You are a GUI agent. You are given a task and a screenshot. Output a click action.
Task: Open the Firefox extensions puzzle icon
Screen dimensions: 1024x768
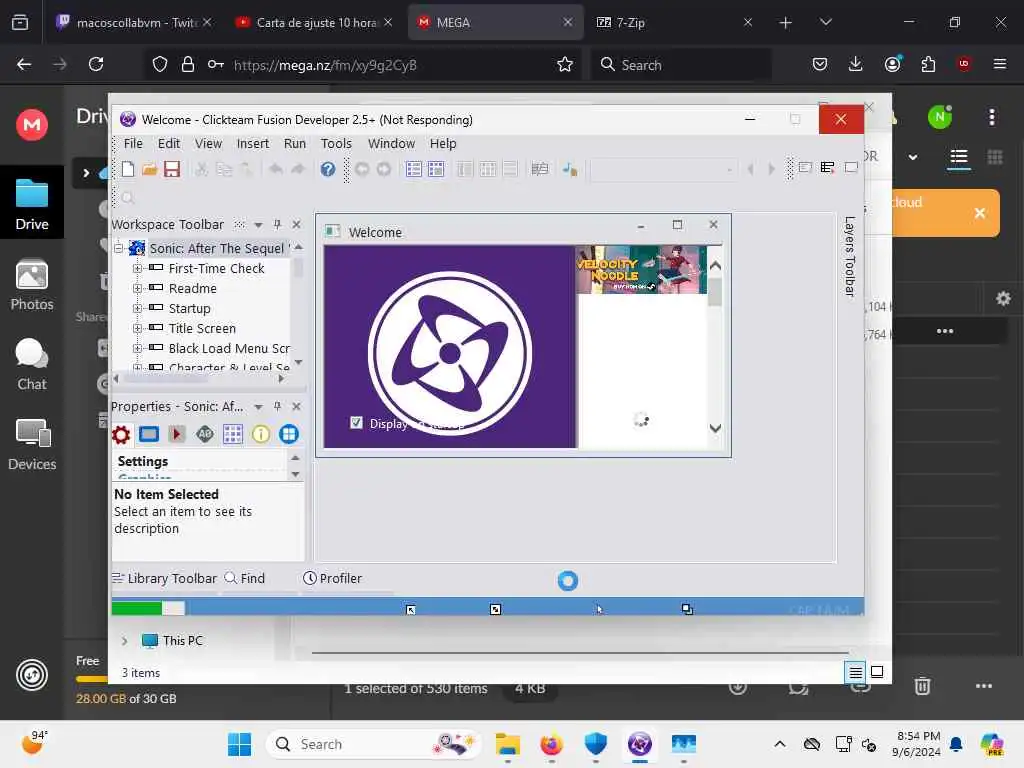(x=928, y=64)
